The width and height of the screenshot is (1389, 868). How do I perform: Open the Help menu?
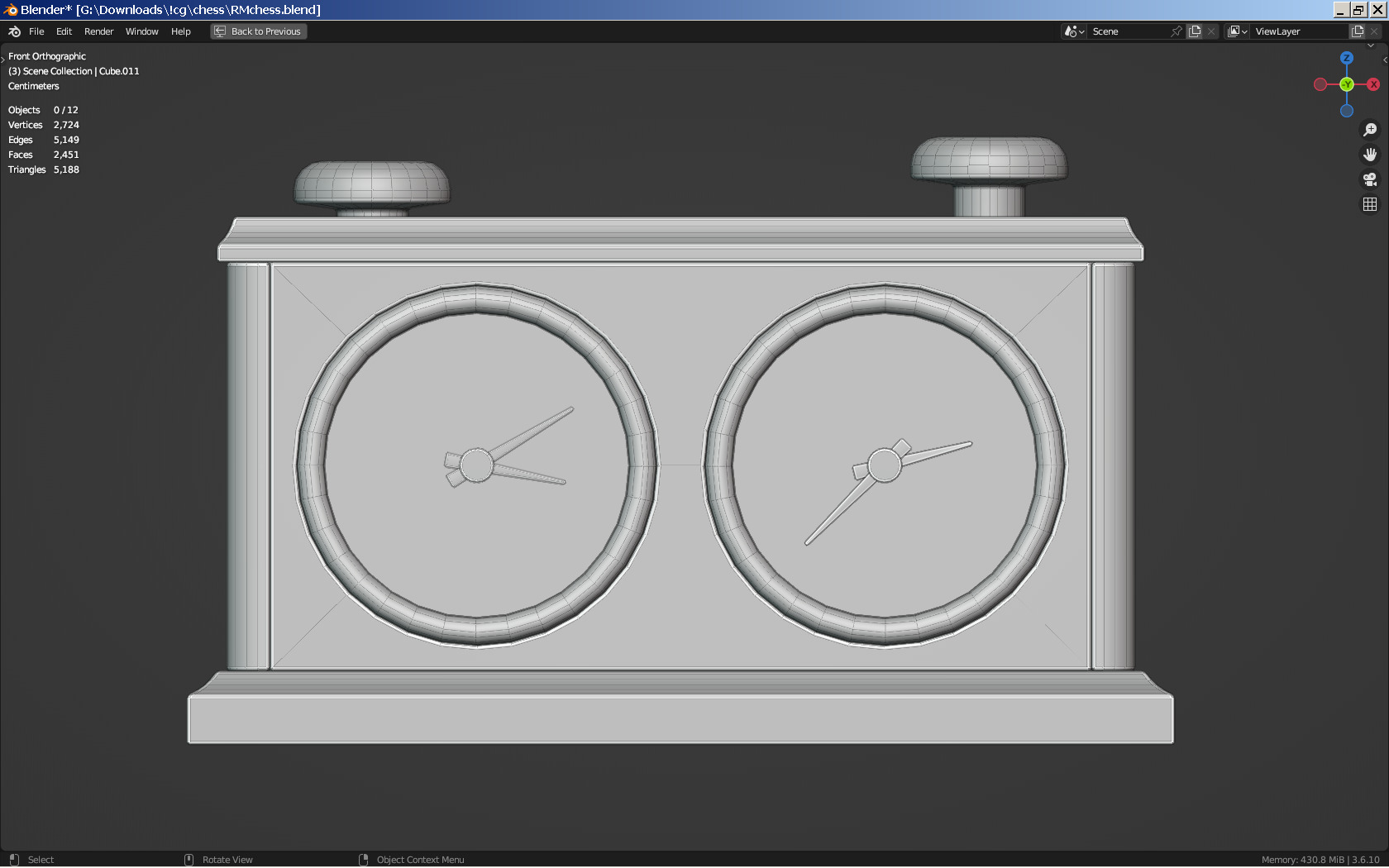[x=180, y=31]
